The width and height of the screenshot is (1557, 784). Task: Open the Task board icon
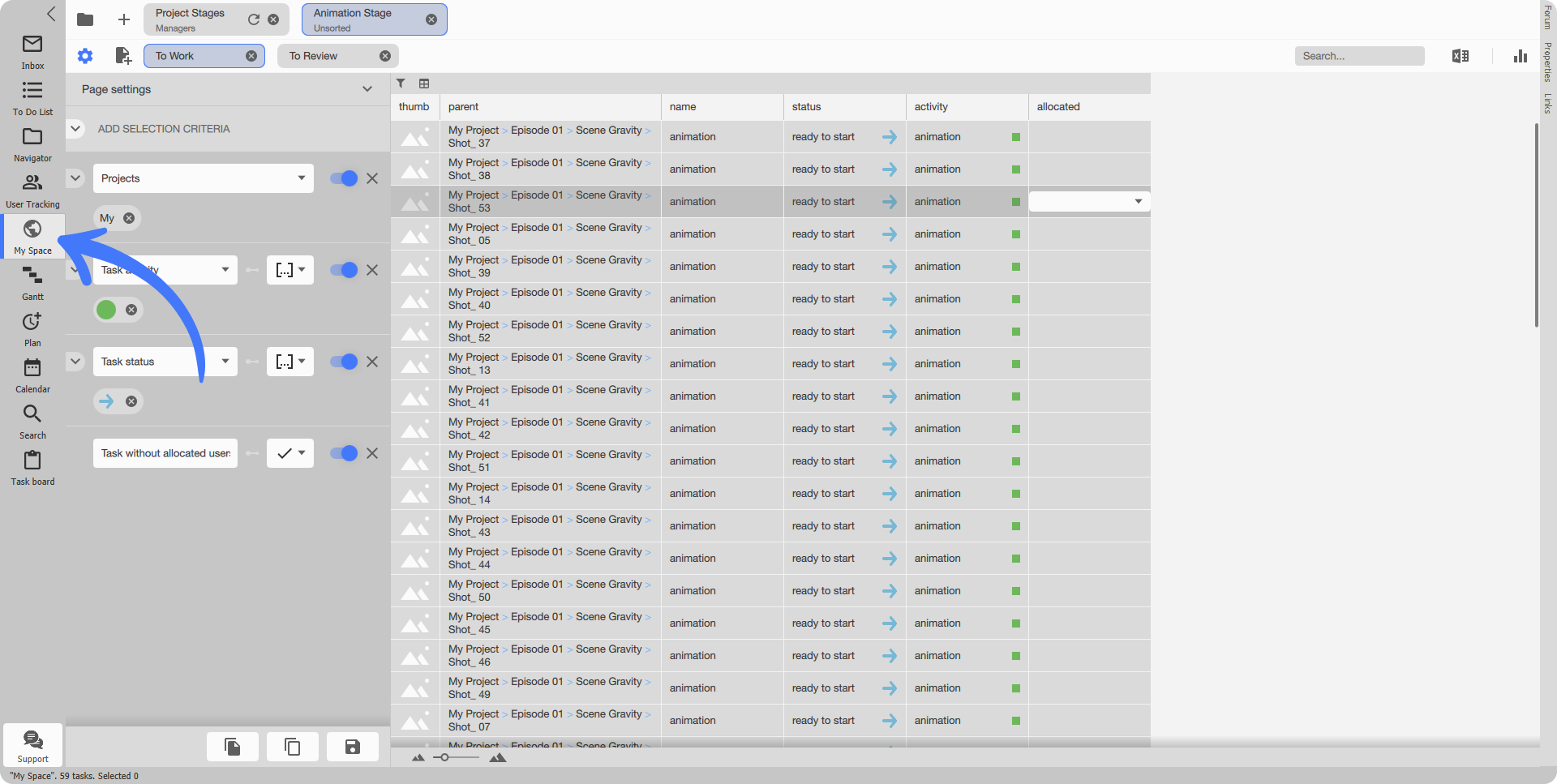pos(32,469)
